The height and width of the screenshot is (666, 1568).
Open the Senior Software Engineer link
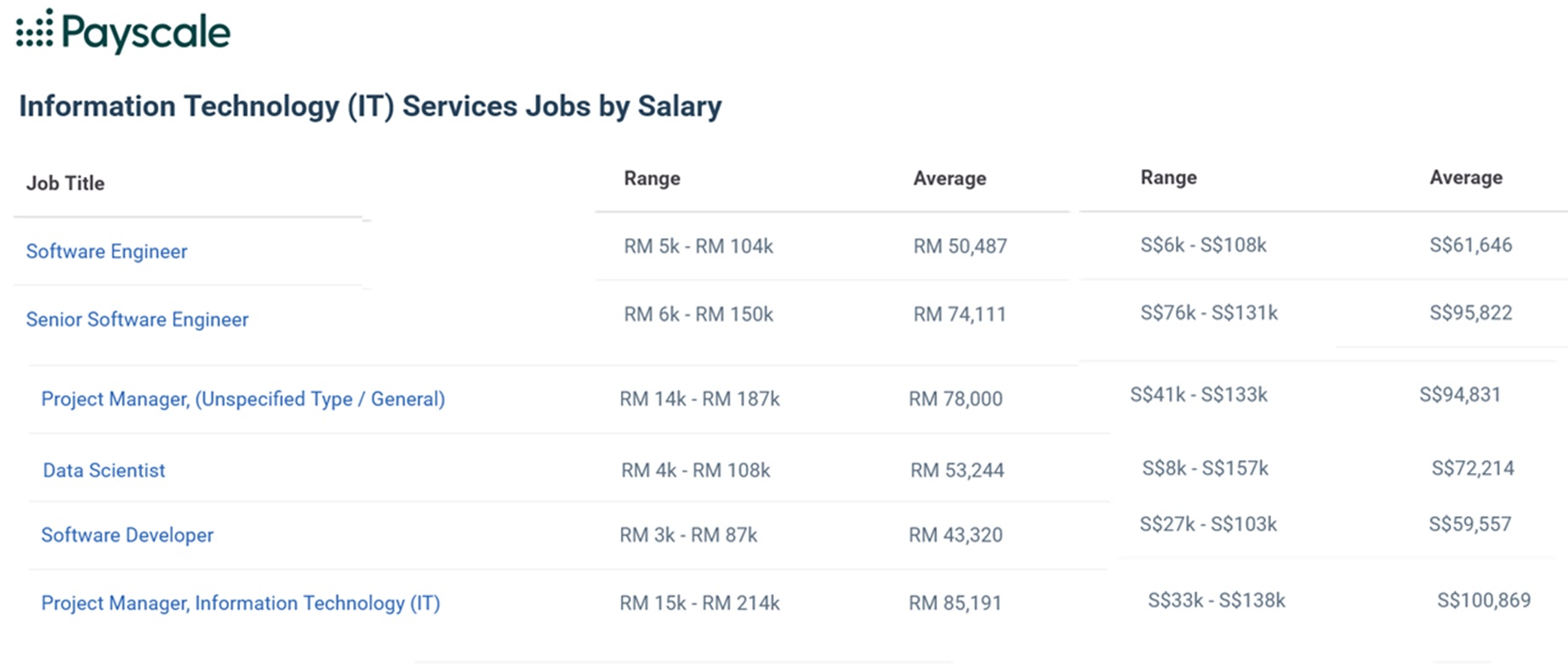(x=137, y=320)
